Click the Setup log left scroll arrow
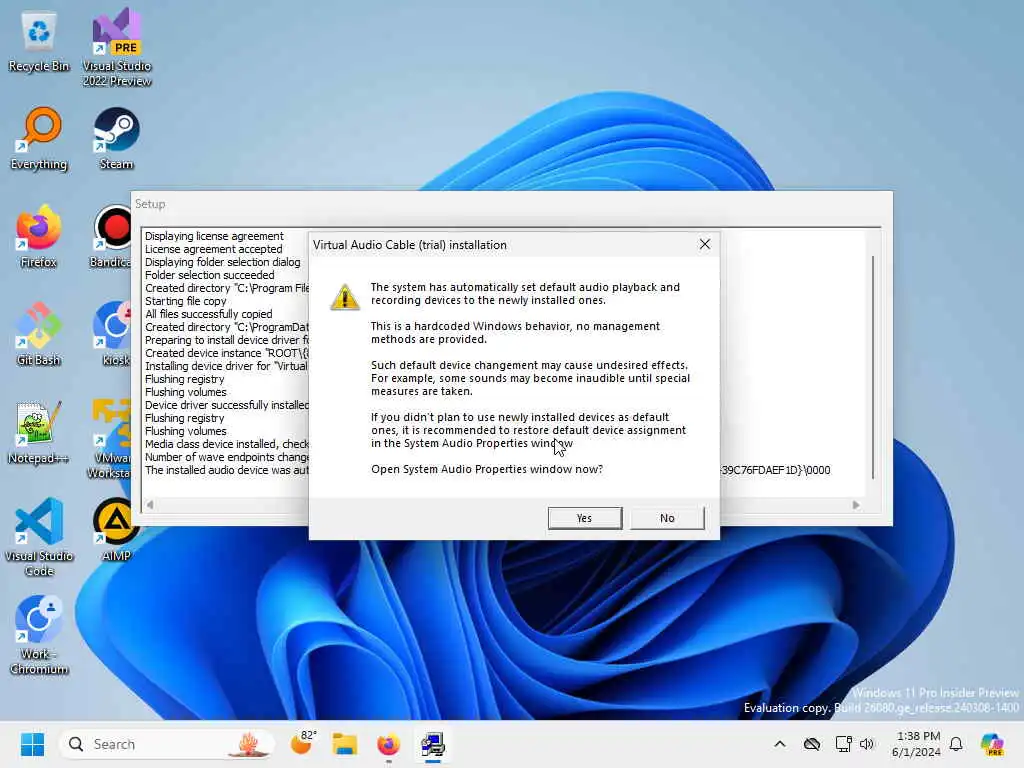The width and height of the screenshot is (1024, 768). [150, 505]
